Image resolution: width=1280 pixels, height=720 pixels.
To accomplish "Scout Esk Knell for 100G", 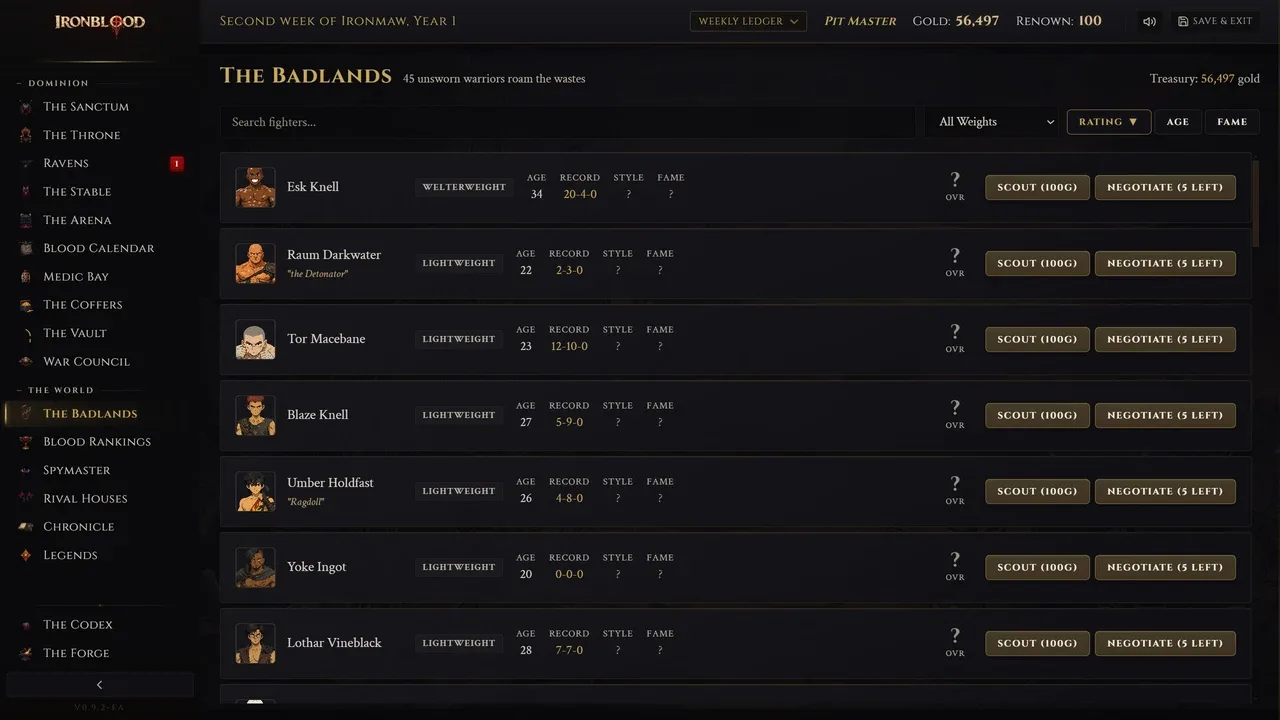I will [1037, 187].
